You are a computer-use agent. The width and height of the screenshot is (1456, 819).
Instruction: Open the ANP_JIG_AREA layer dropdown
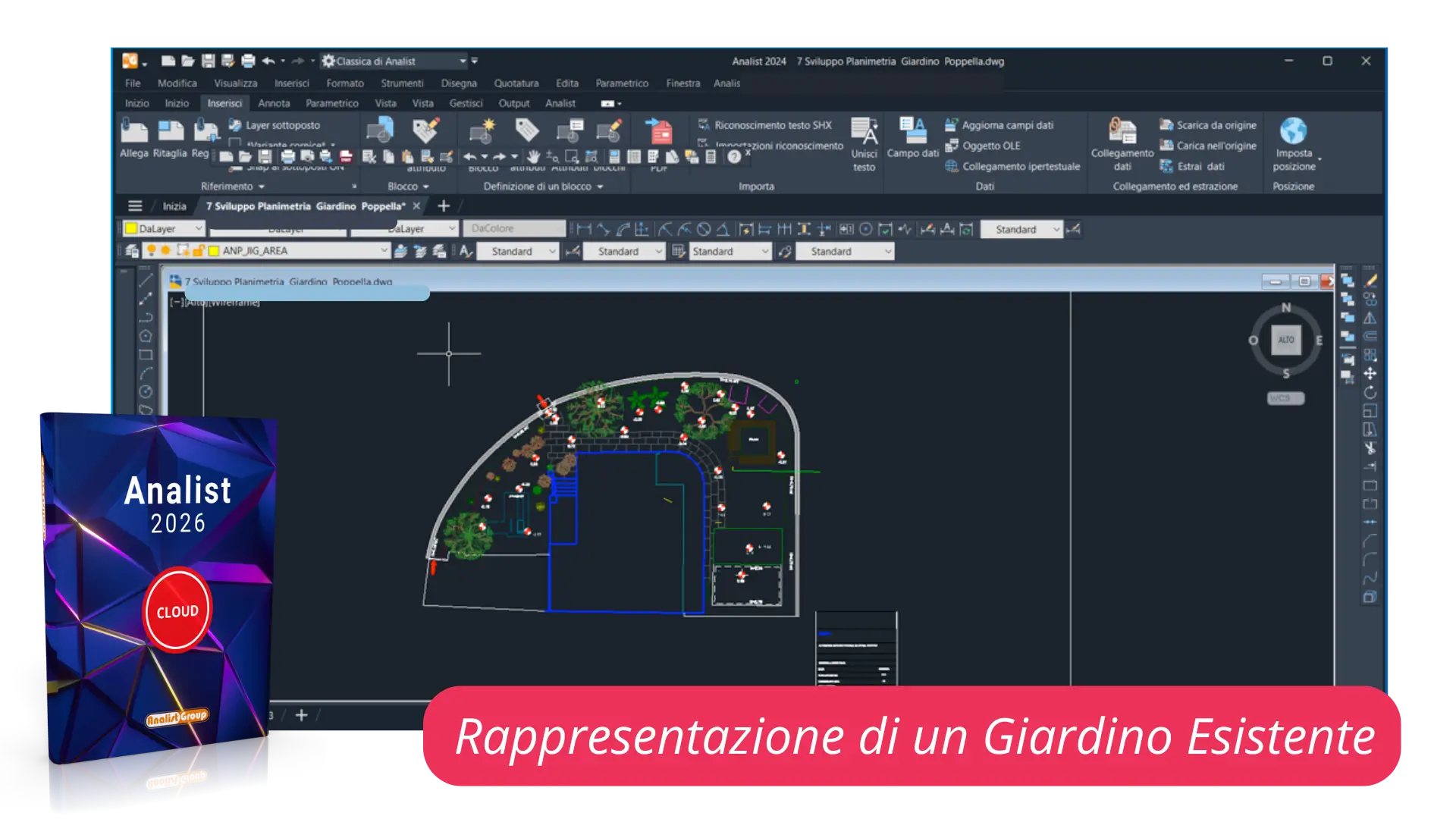click(384, 251)
